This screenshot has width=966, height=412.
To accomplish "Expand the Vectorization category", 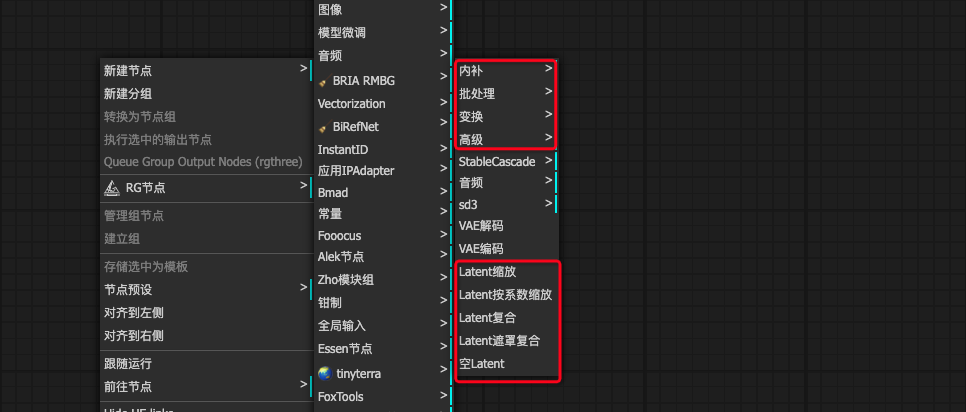I will pos(383,103).
